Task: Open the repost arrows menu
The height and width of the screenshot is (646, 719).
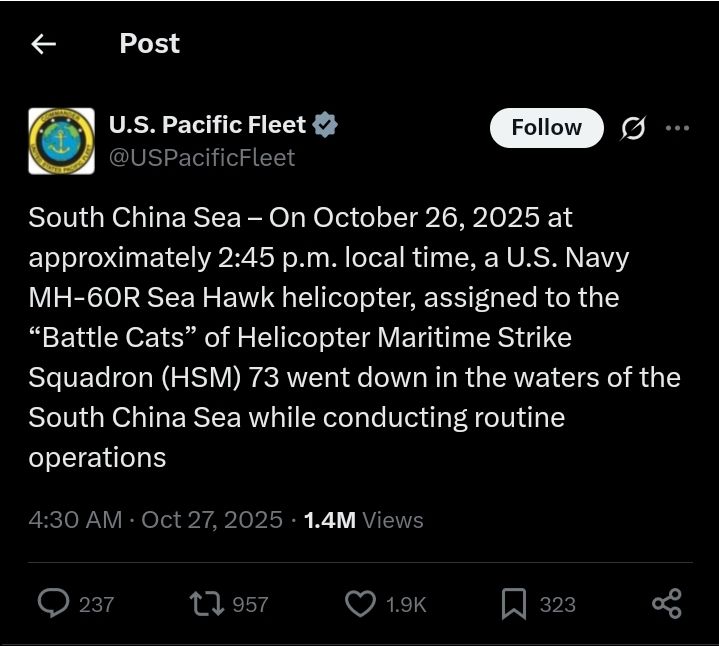Action: (206, 603)
